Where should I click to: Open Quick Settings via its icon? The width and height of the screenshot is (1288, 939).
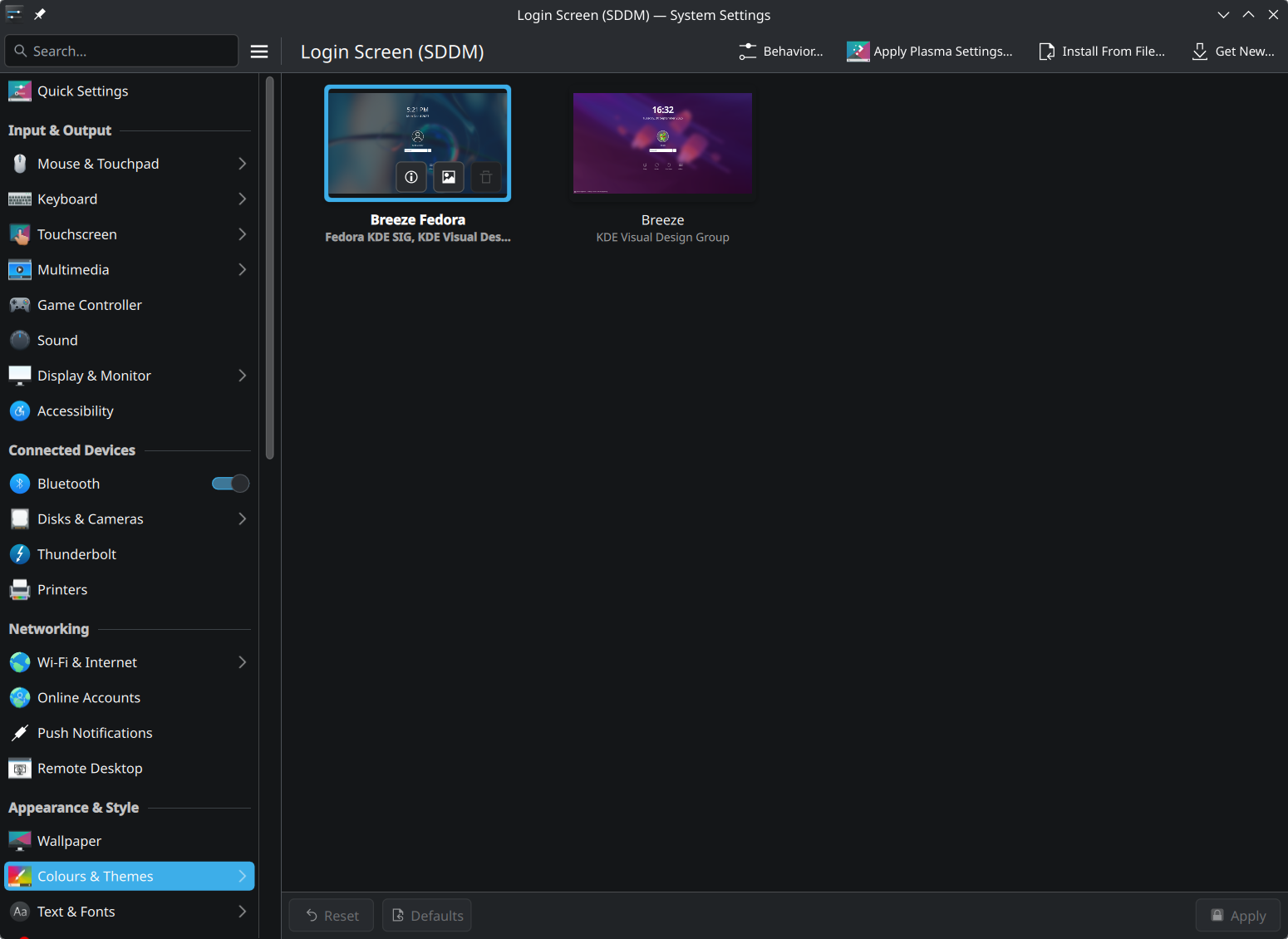tap(20, 91)
